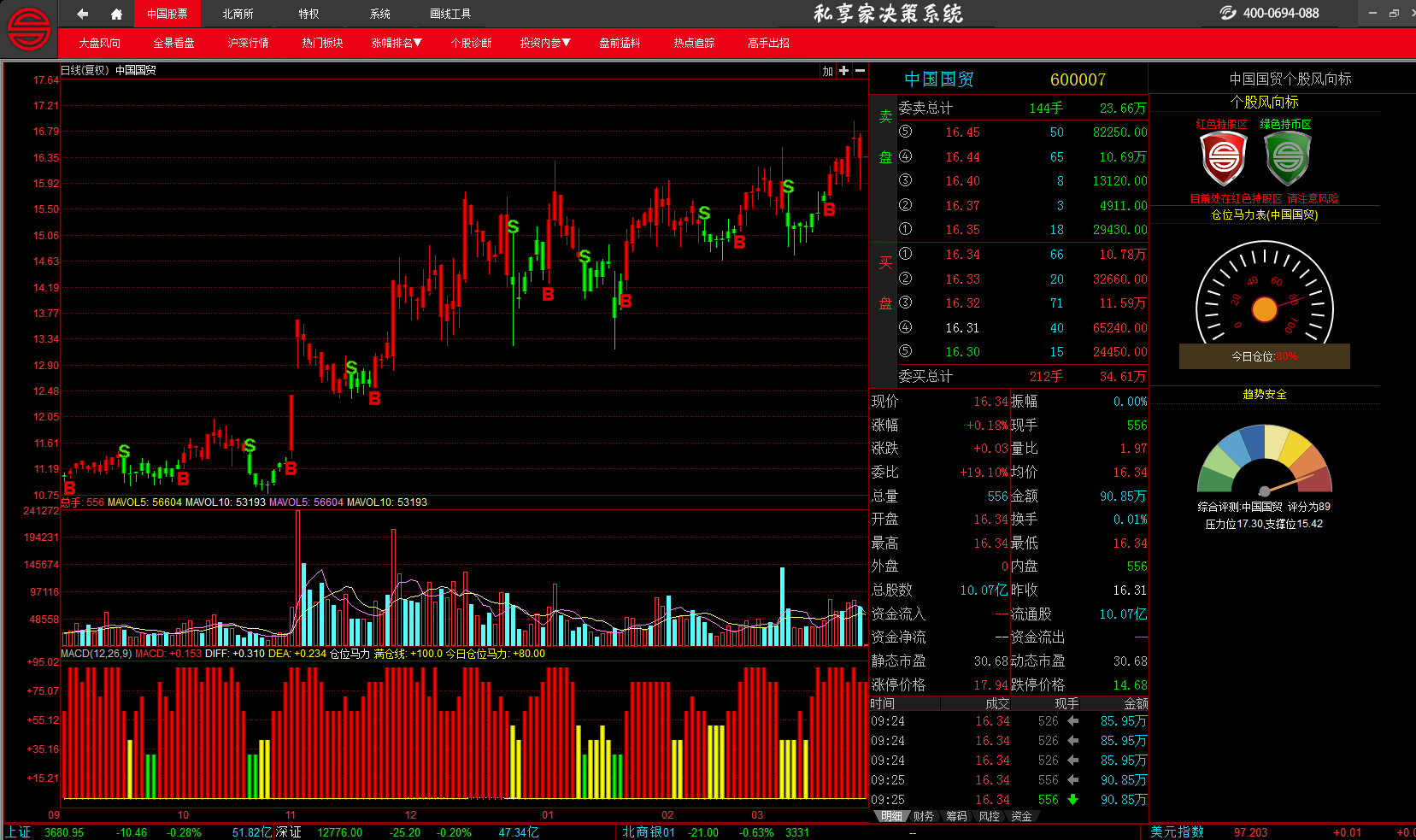This screenshot has height=840, width=1416.
Task: Switch to the 风控 tab
Action: [989, 816]
